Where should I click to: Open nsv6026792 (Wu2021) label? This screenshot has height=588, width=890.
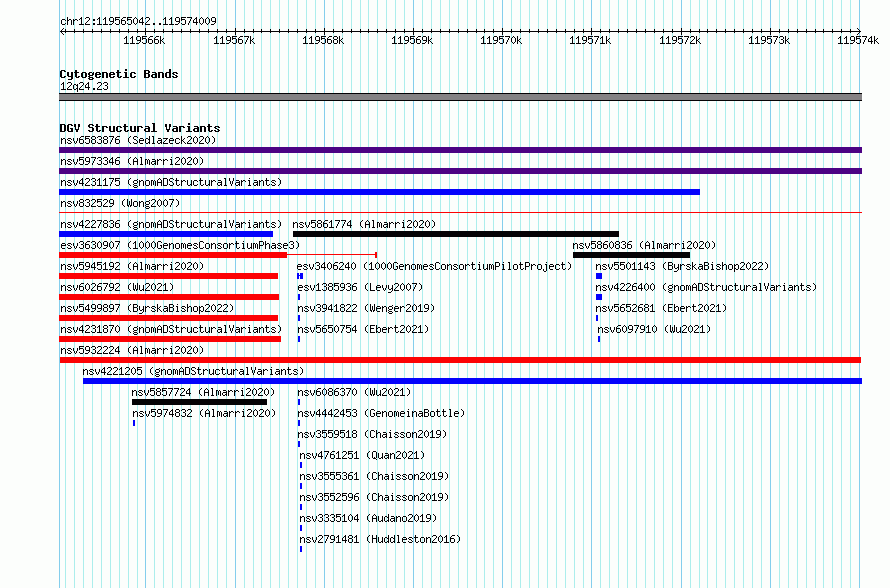[x=117, y=287]
